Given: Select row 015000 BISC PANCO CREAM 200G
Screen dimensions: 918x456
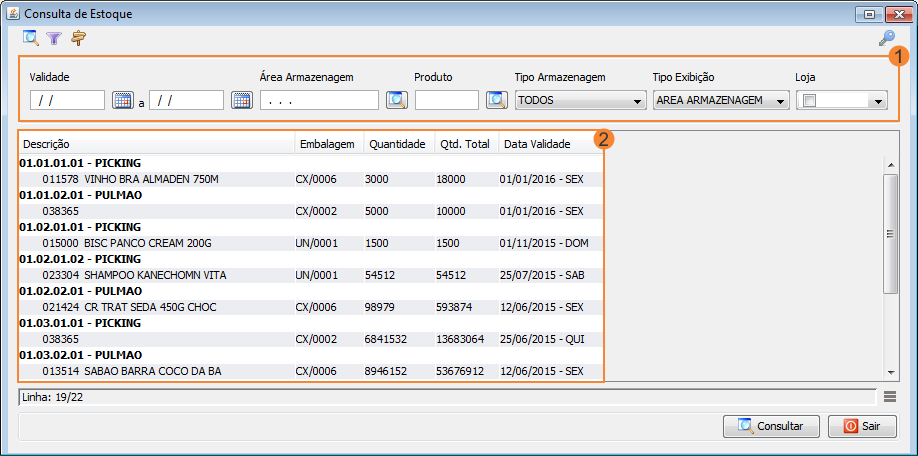Looking at the screenshot, I should [311, 243].
